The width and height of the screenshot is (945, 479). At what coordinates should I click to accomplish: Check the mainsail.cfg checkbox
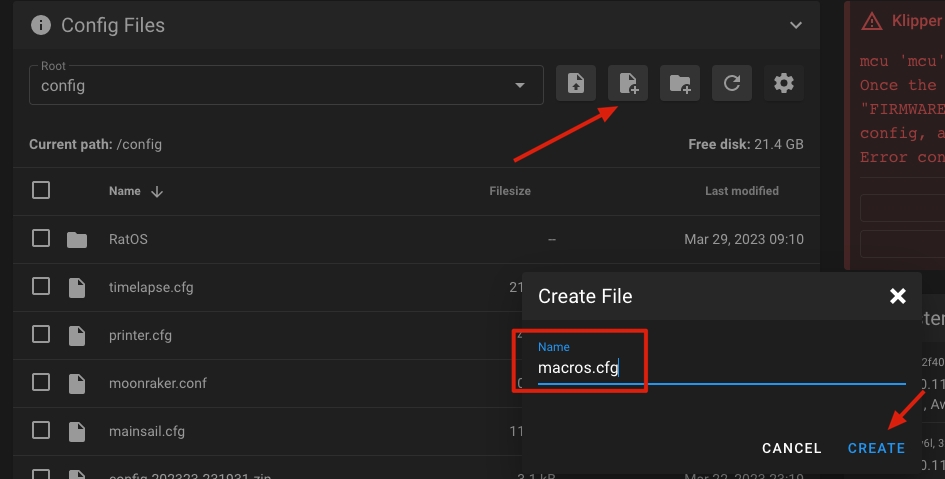coord(41,431)
